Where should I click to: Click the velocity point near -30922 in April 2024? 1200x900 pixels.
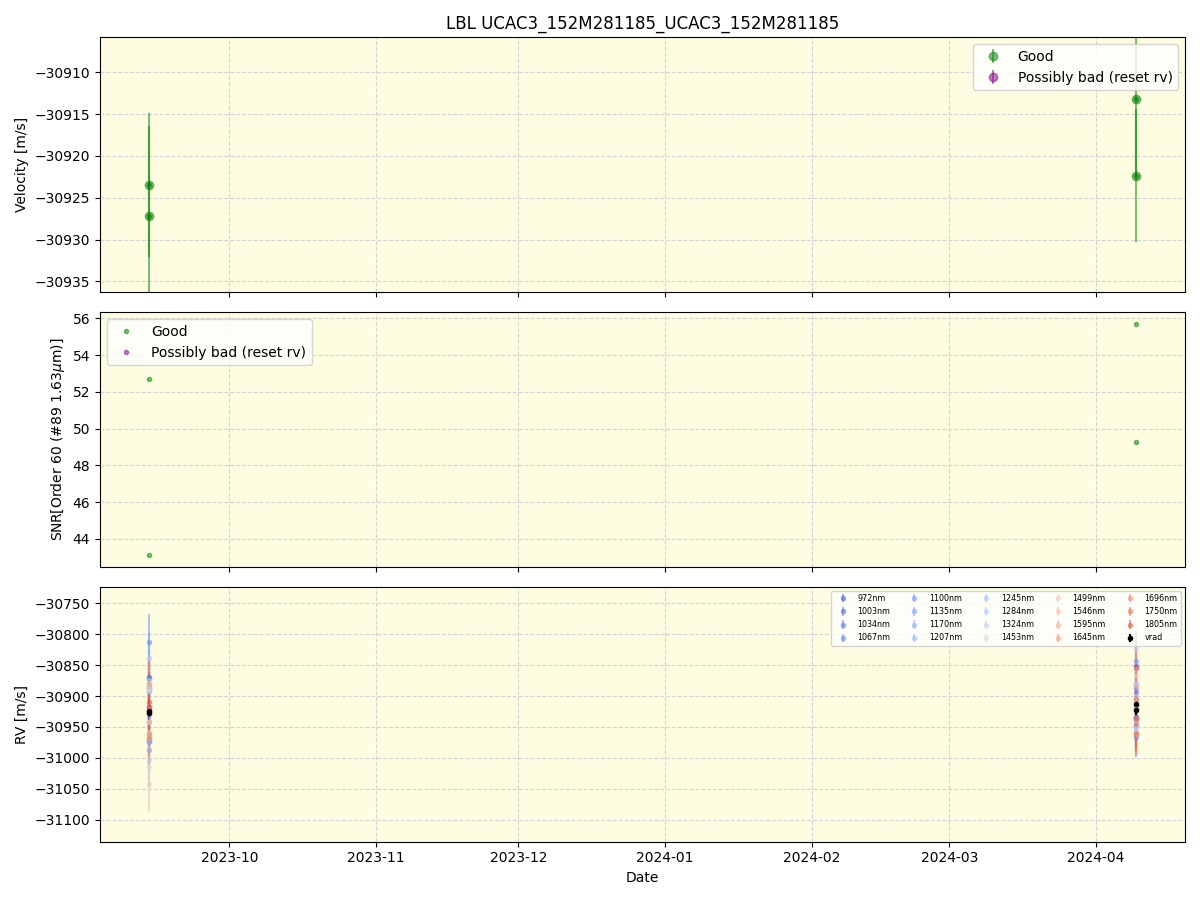click(1136, 176)
